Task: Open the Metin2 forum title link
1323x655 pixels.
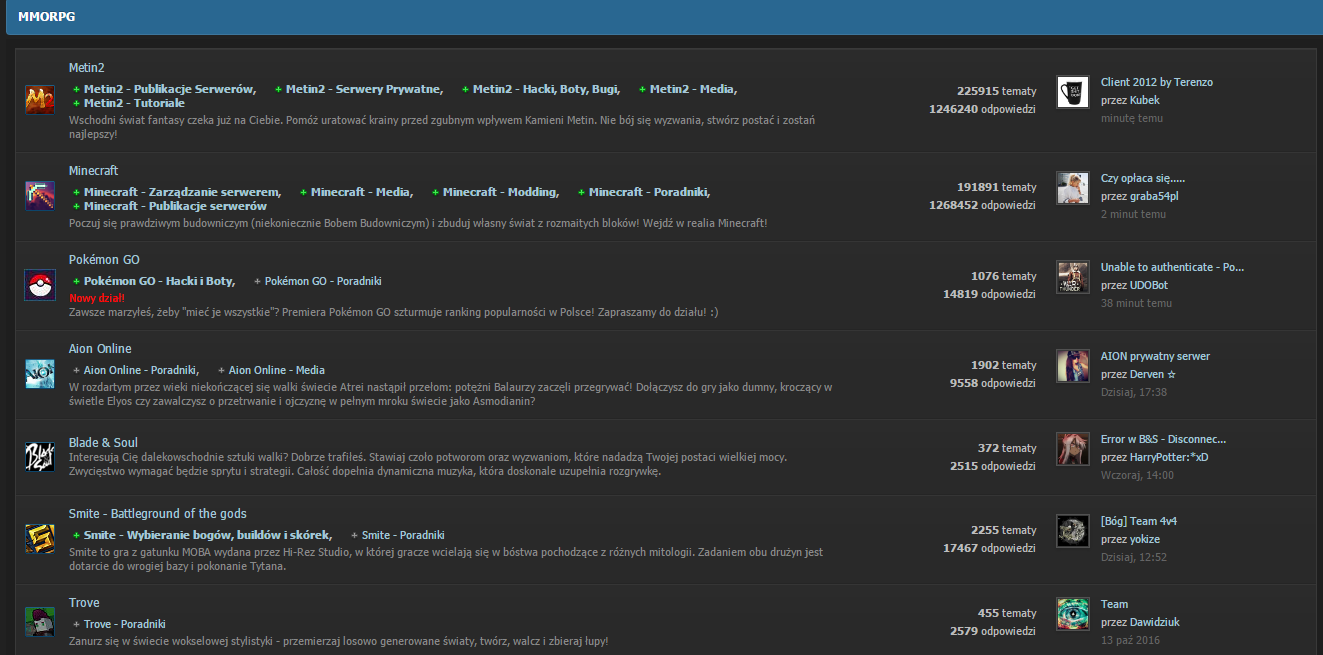Action: [87, 68]
